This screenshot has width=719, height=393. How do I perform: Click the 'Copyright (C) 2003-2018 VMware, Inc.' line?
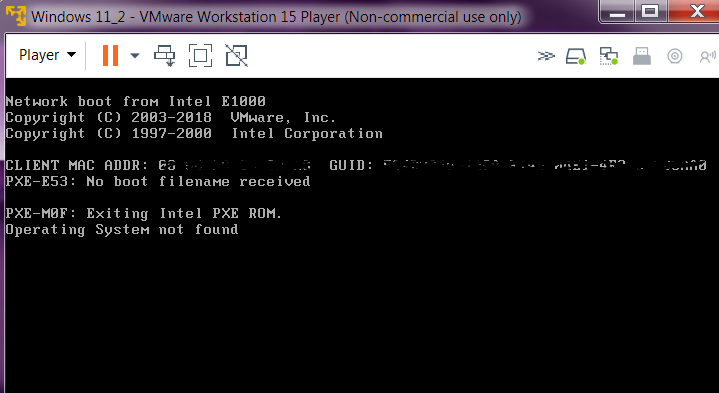pos(171,117)
